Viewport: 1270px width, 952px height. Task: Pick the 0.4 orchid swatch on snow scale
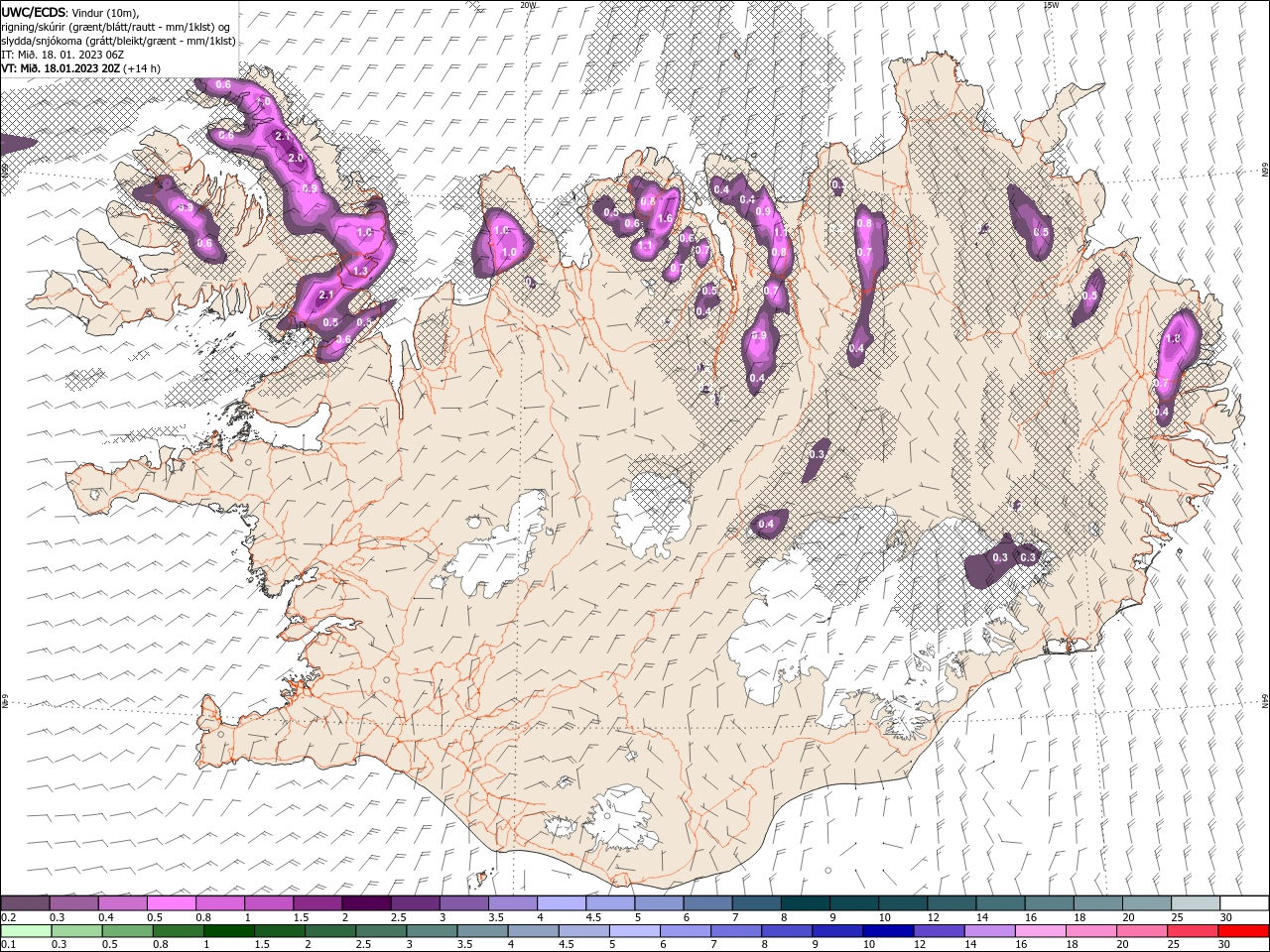123,903
